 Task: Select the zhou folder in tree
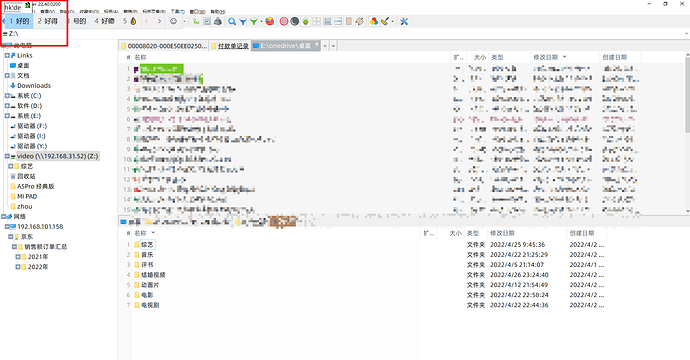(x=25, y=206)
